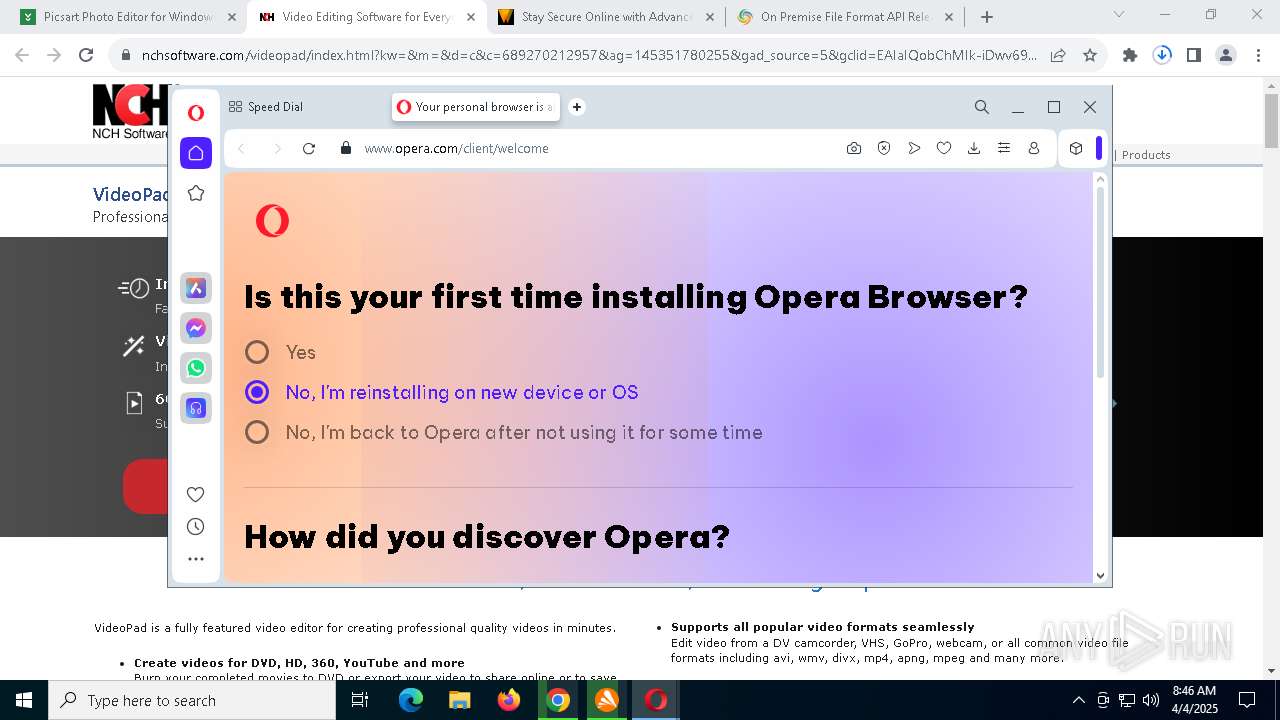The height and width of the screenshot is (720, 1280).
Task: Open WhatsApp in the Opera sidebar
Action: [196, 368]
